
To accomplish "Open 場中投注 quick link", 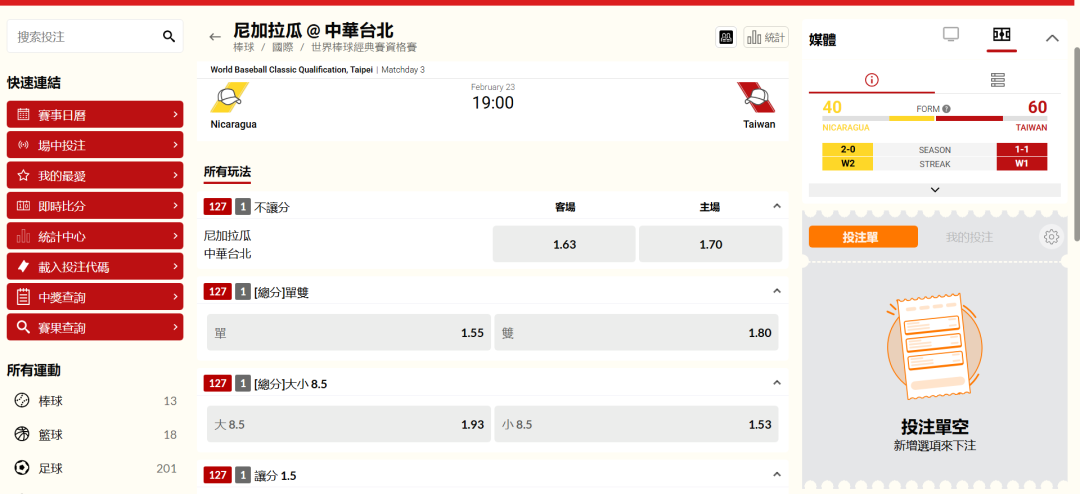I will (95, 145).
